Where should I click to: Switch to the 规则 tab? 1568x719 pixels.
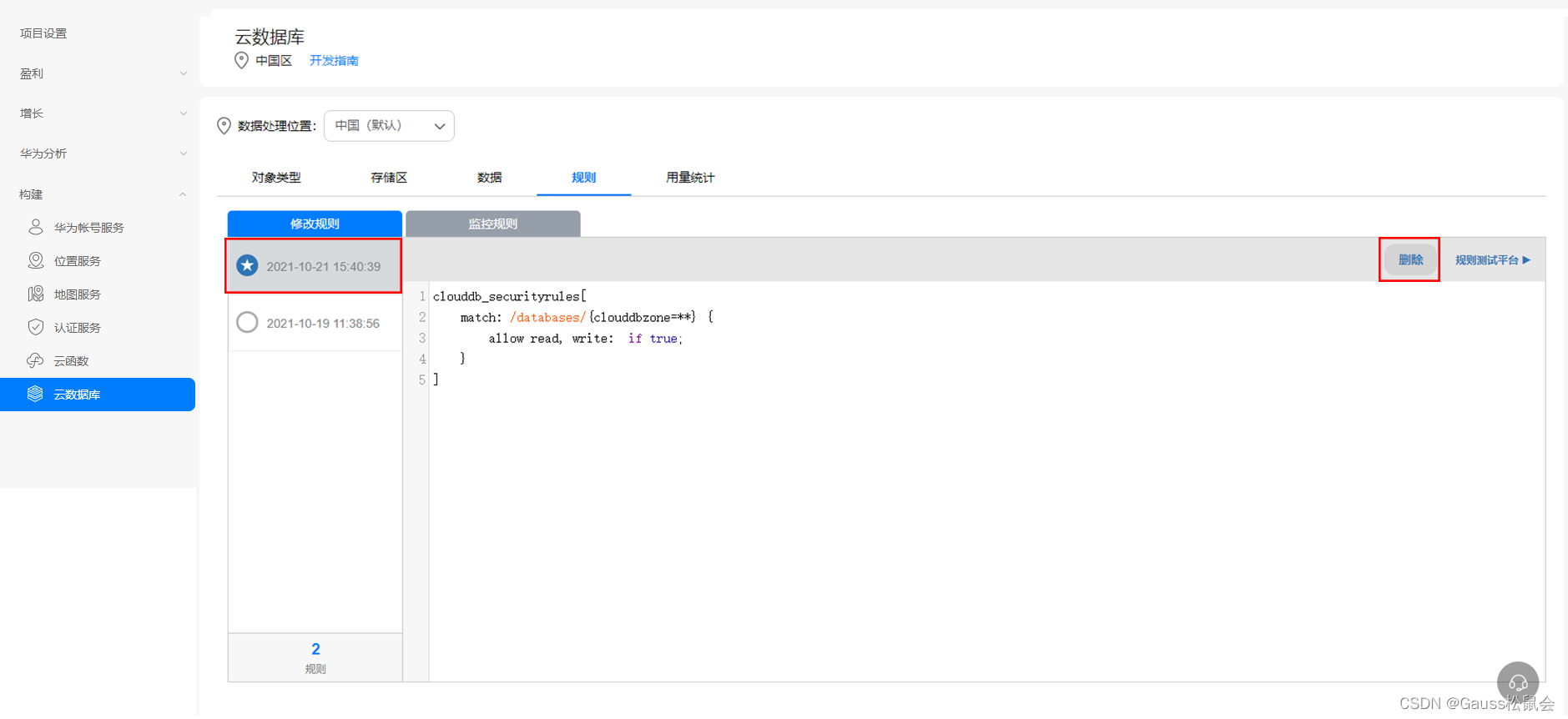pyautogui.click(x=584, y=178)
